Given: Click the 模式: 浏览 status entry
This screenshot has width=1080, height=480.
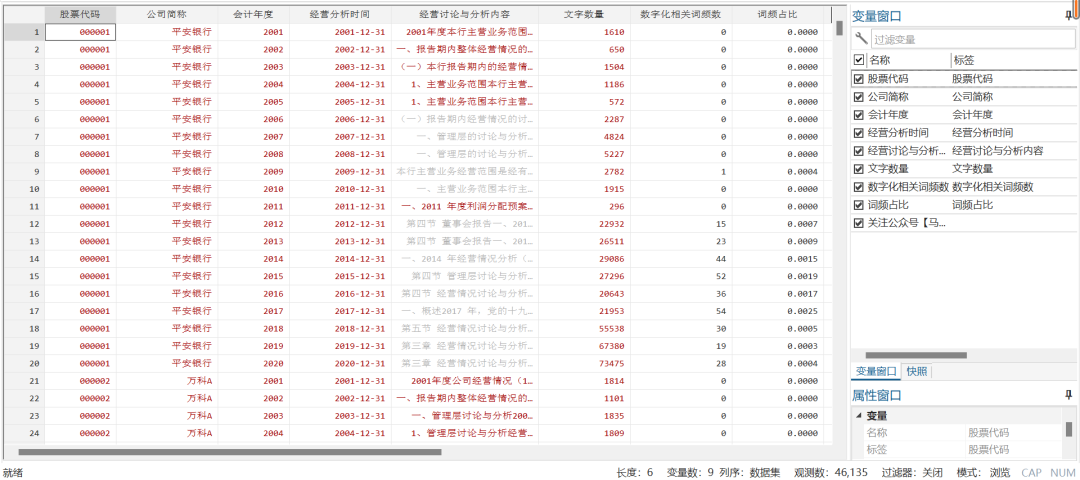Looking at the screenshot, I should click(983, 472).
